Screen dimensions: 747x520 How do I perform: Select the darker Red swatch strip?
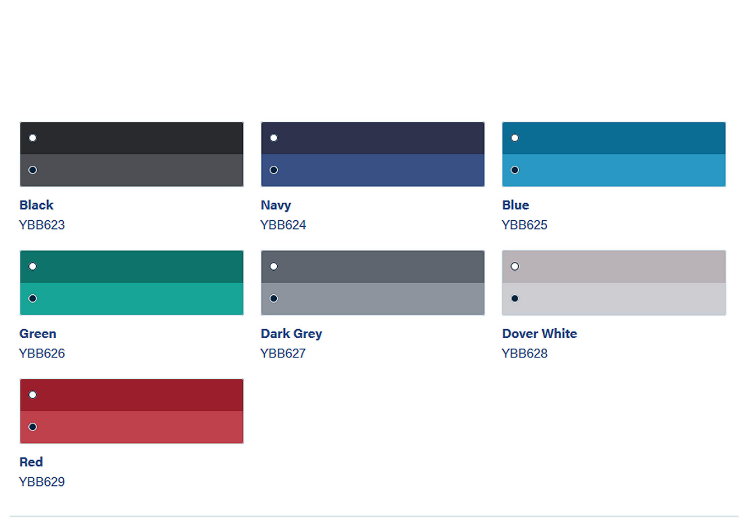point(131,395)
